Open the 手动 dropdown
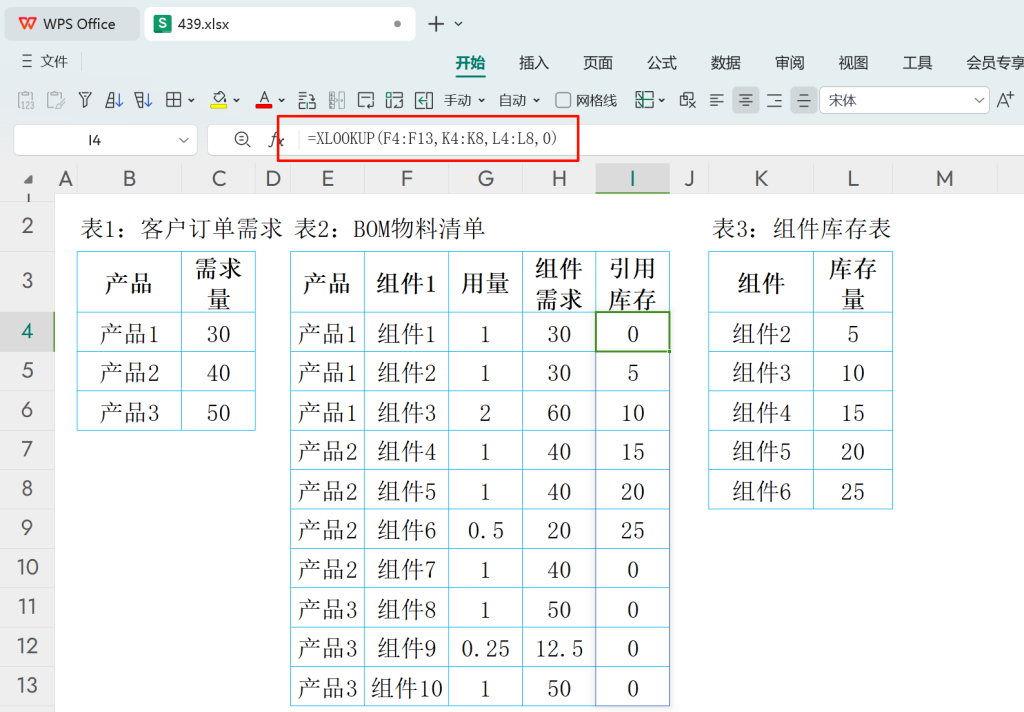This screenshot has width=1024, height=712. pos(464,100)
